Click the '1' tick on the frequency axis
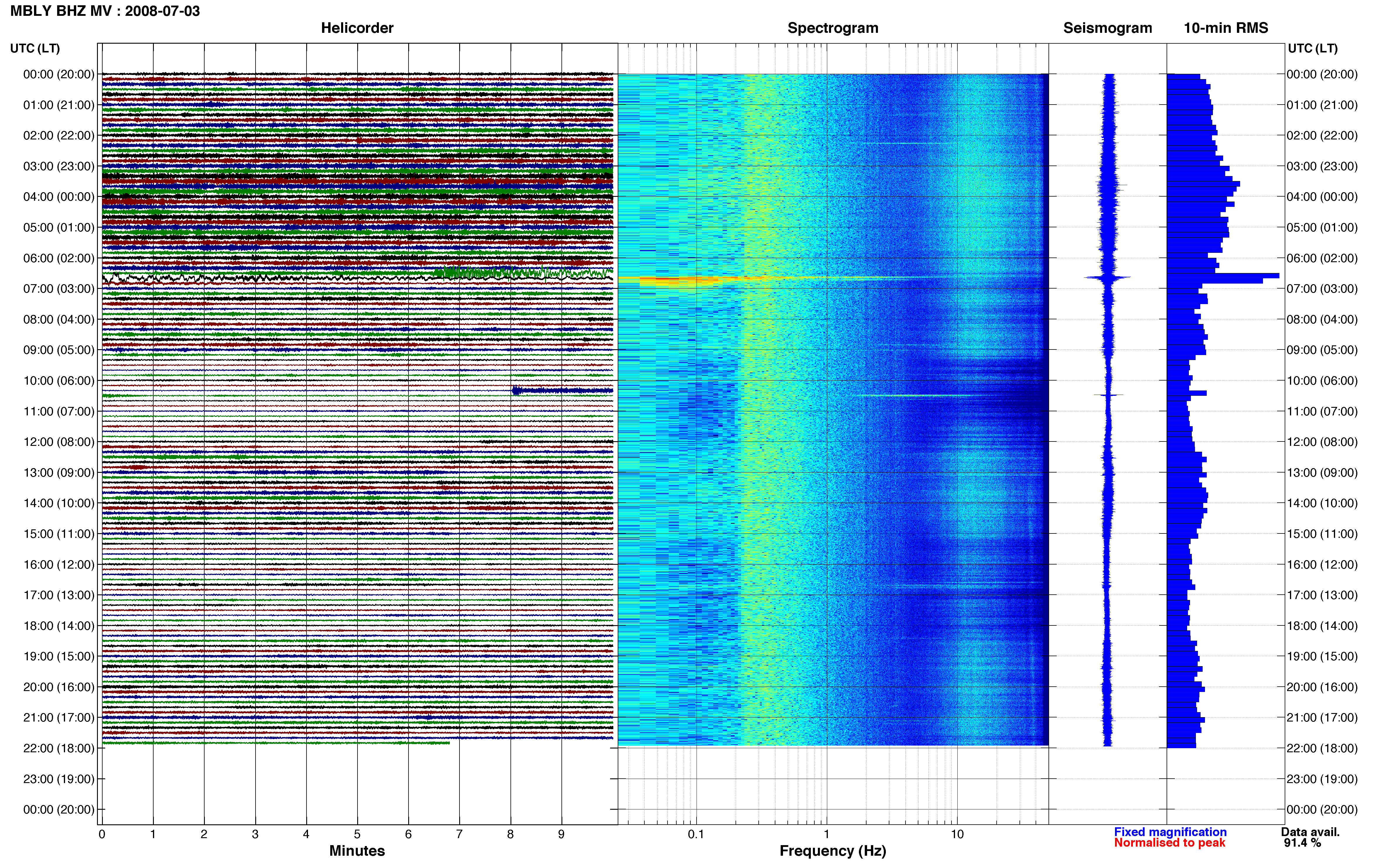Viewport: 1389px width, 868px height. coord(827,835)
